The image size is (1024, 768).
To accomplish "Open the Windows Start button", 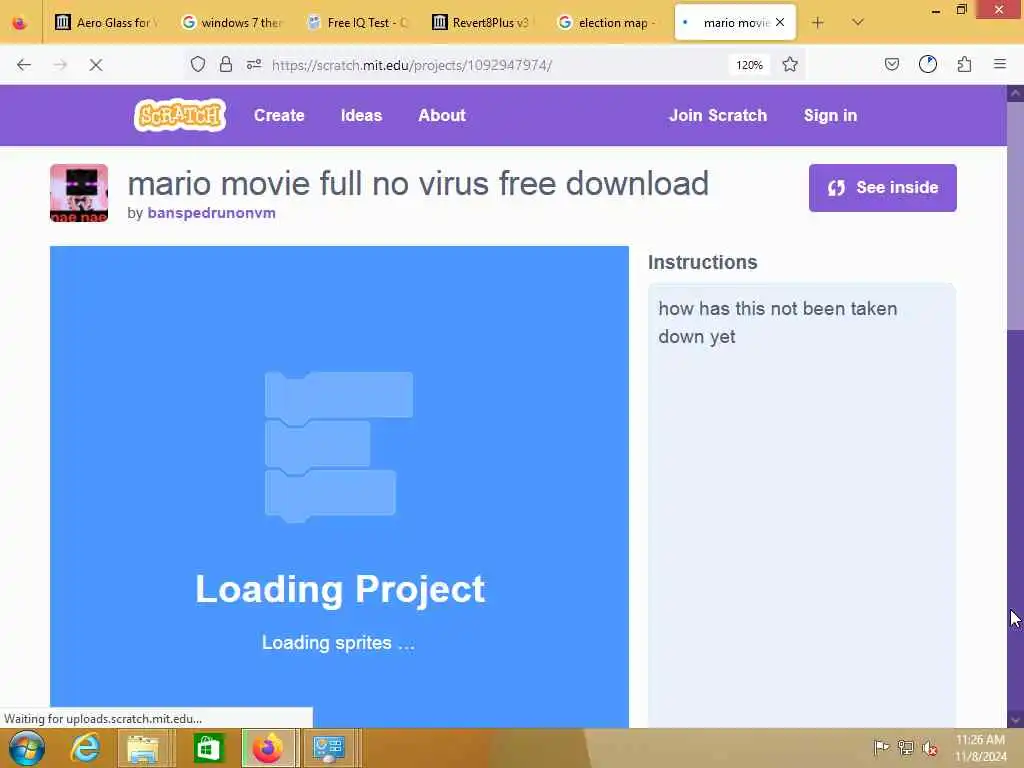I will click(27, 748).
